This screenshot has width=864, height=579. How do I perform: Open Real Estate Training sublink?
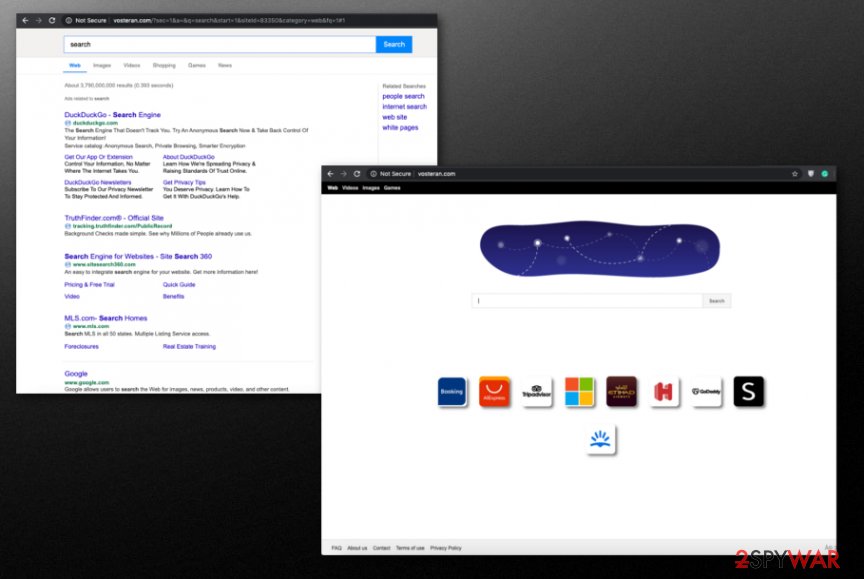190,347
